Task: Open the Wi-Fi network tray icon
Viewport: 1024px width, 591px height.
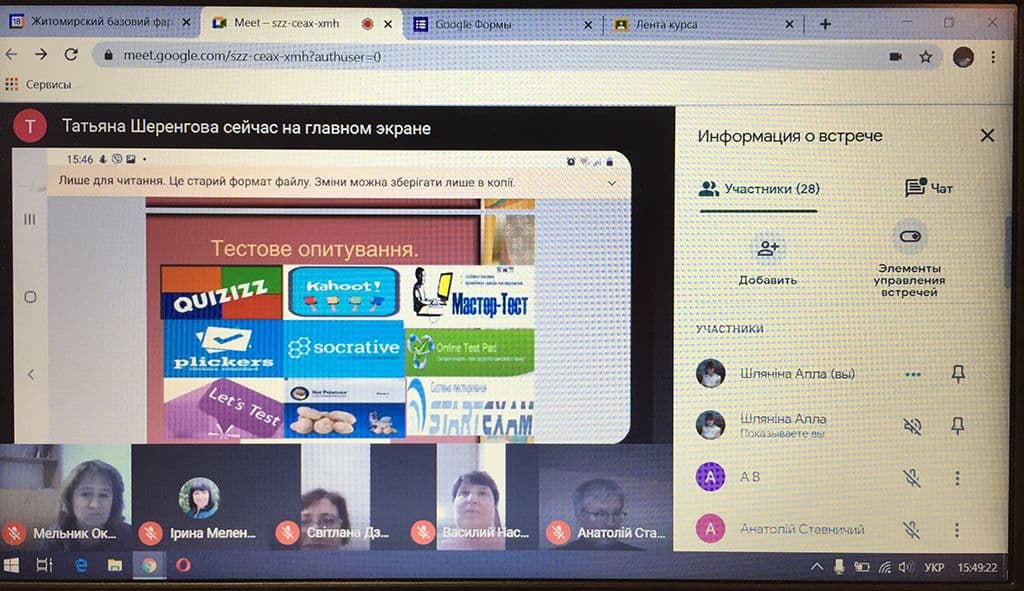Action: pyautogui.click(x=884, y=567)
